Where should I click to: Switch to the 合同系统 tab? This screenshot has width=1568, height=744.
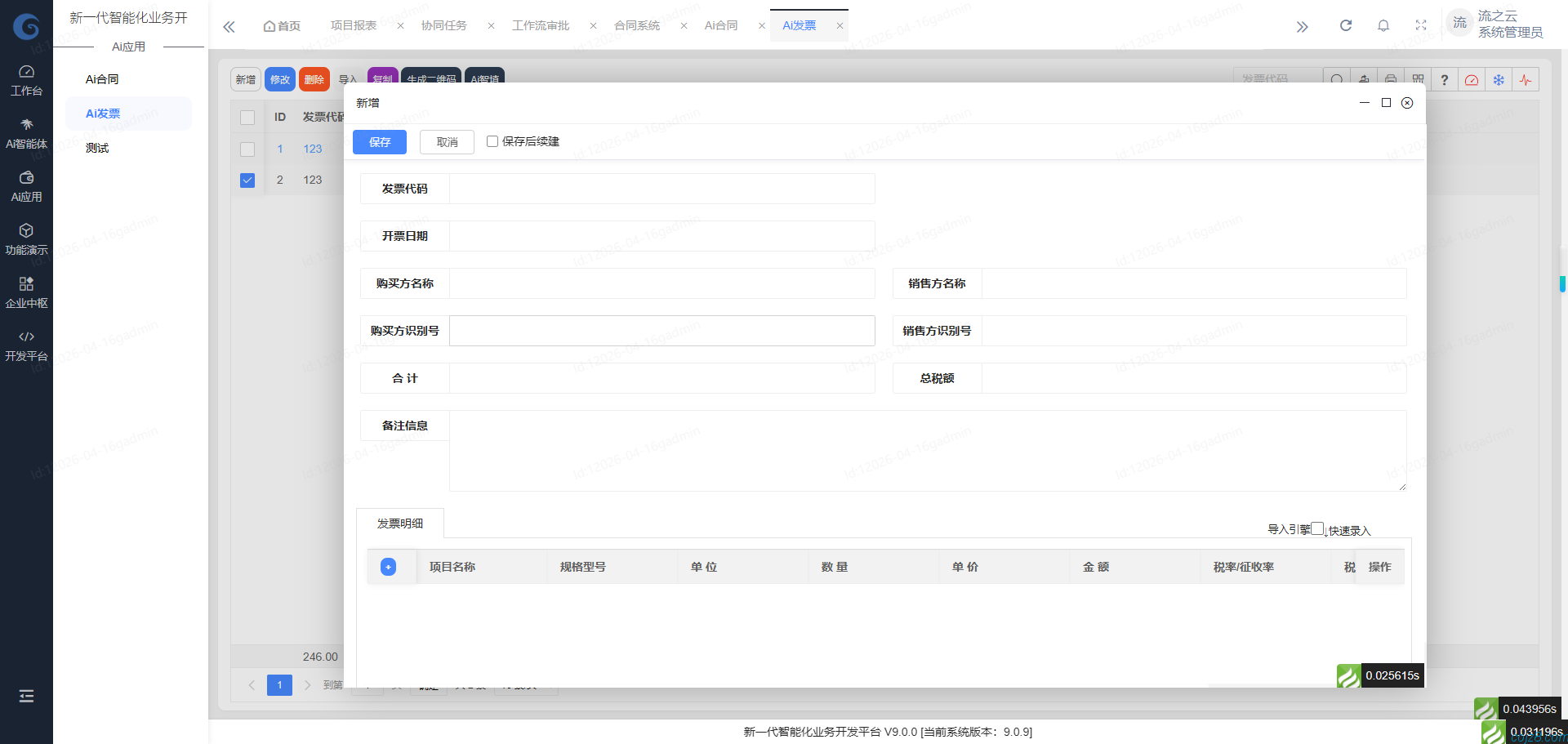[637, 25]
